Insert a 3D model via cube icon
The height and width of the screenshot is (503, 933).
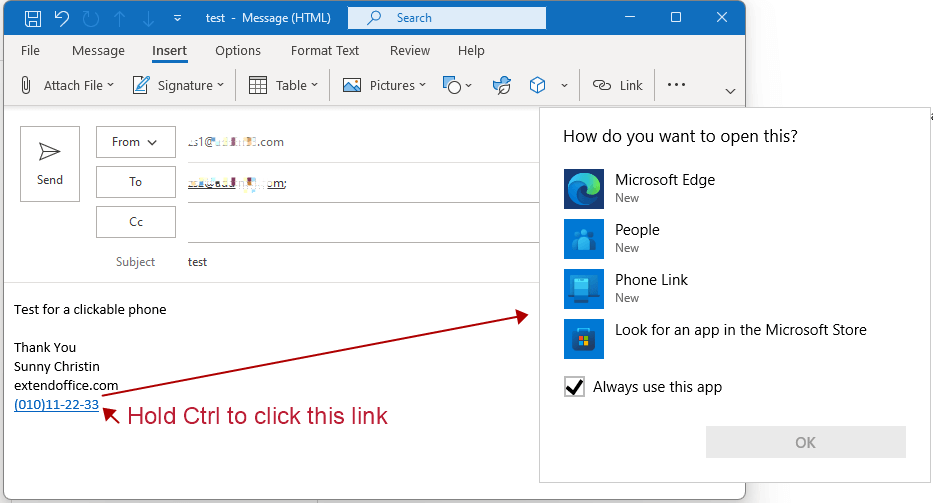click(x=538, y=86)
